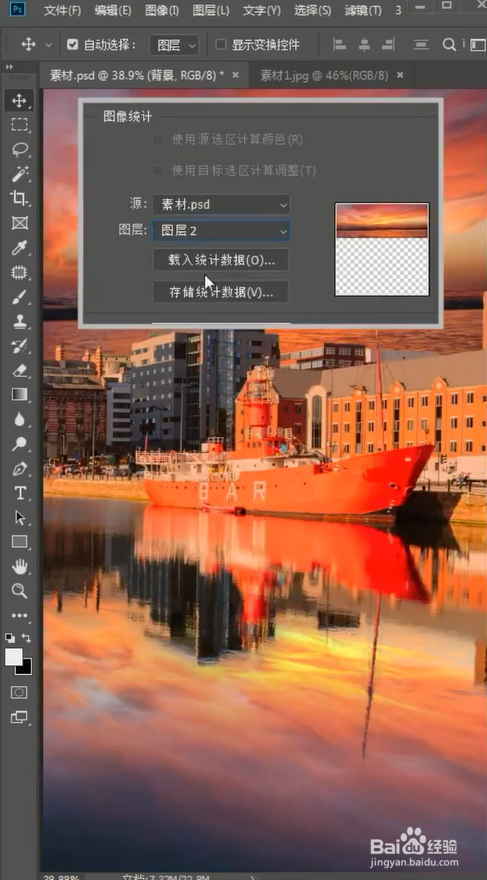Open the search icon in options bar
This screenshot has width=487, height=880.
(x=449, y=45)
